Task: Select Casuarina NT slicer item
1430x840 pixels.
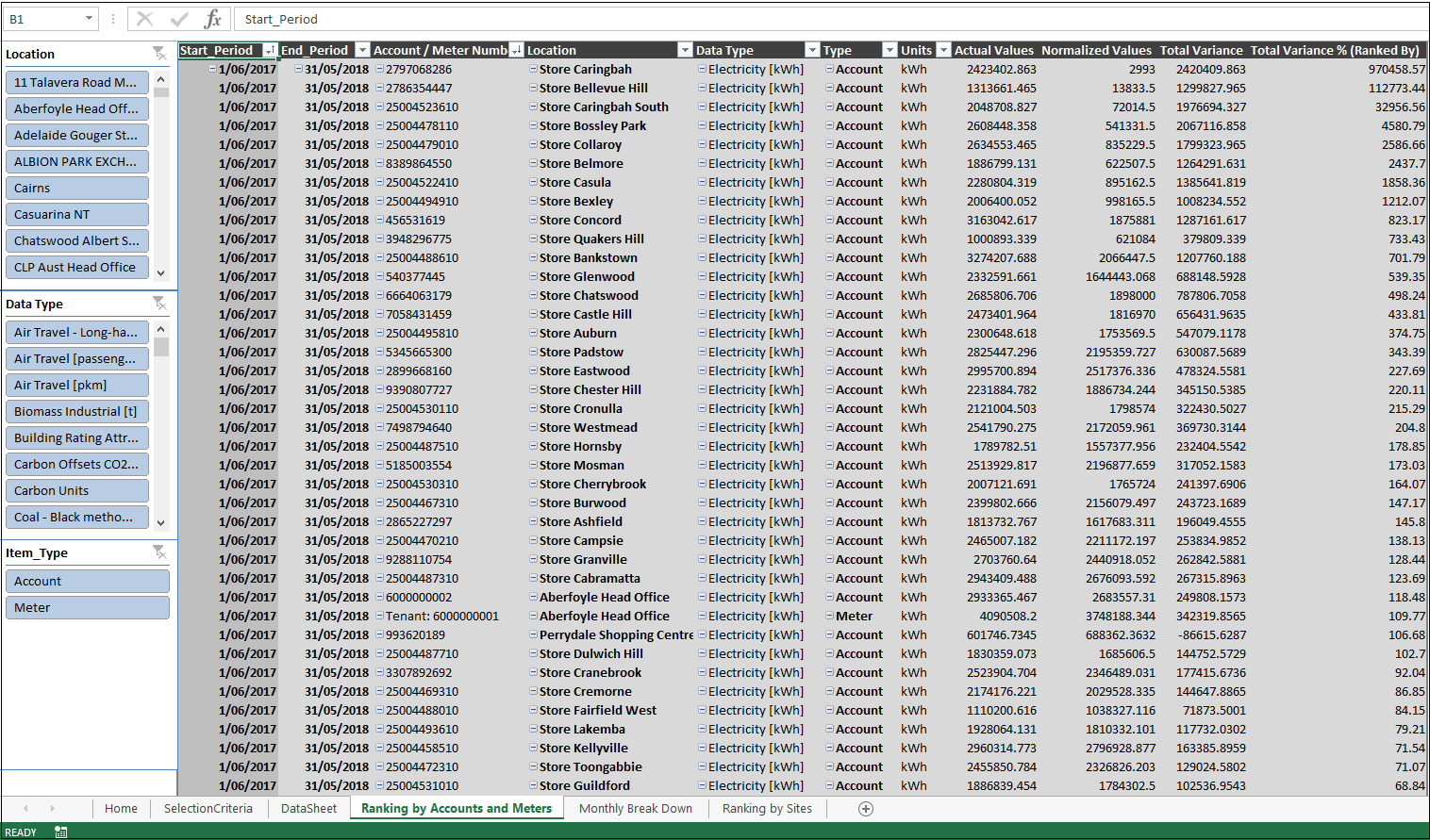Action: (77, 214)
